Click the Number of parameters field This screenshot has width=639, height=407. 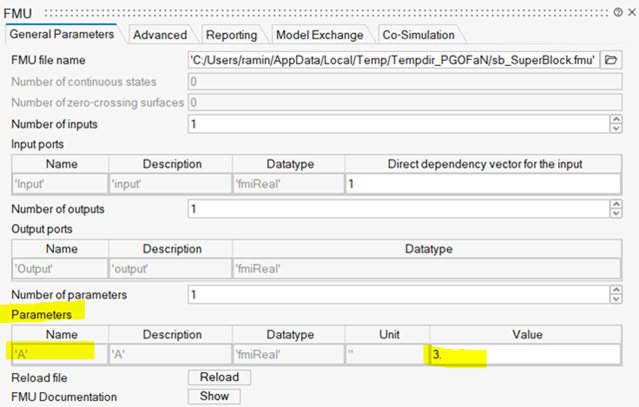(397, 294)
